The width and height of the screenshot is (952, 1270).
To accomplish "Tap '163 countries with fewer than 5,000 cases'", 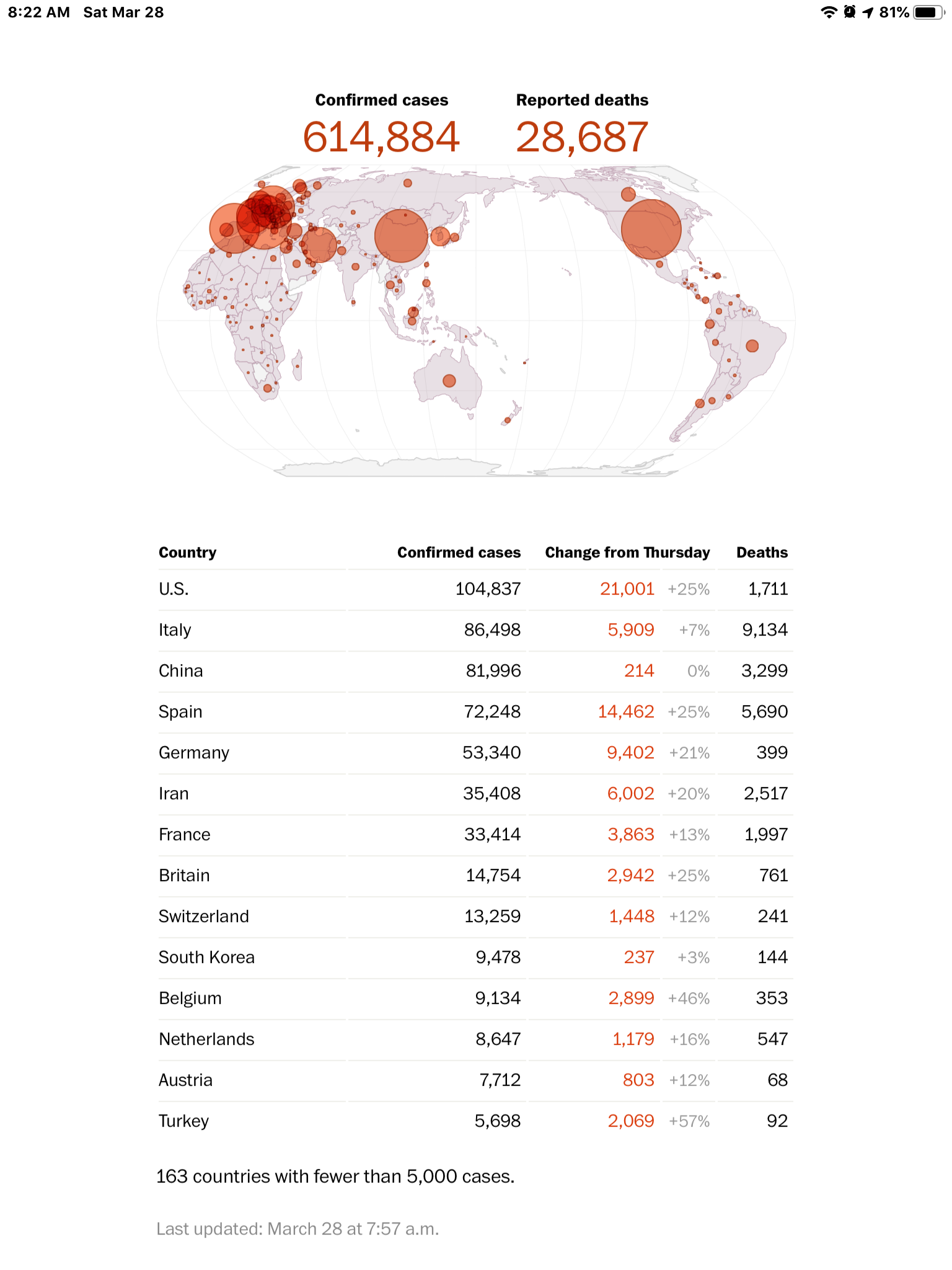I will 335,1176.
